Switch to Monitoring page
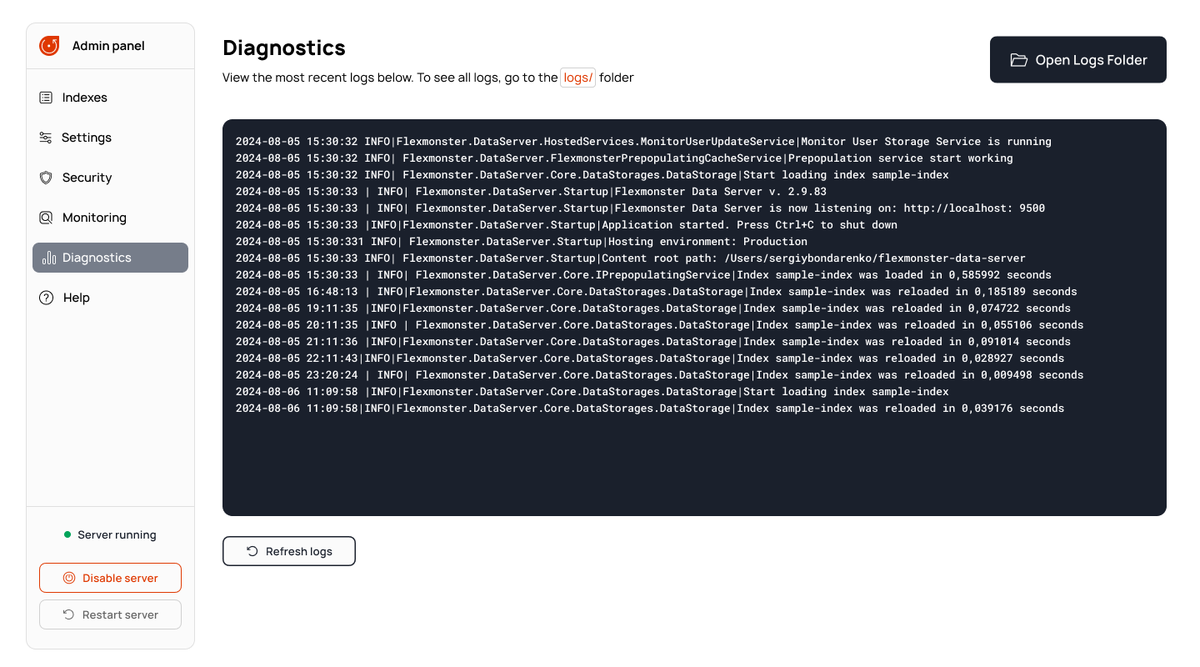 pyautogui.click(x=110, y=218)
